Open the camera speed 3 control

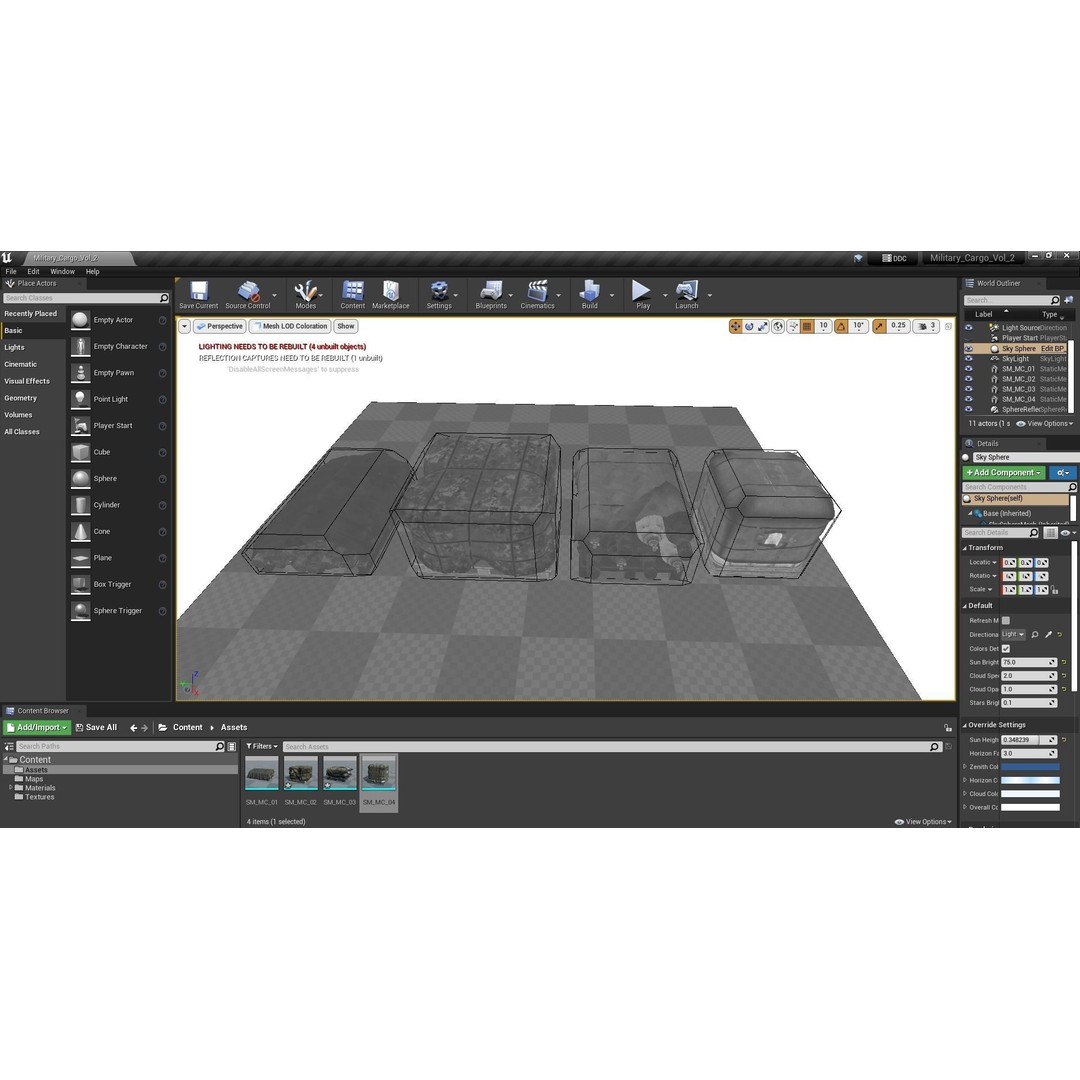pos(926,326)
